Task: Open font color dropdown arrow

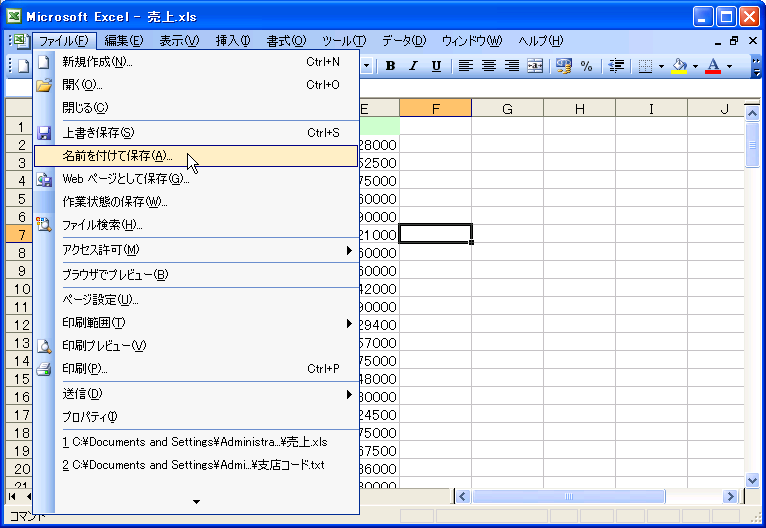Action: (x=729, y=66)
